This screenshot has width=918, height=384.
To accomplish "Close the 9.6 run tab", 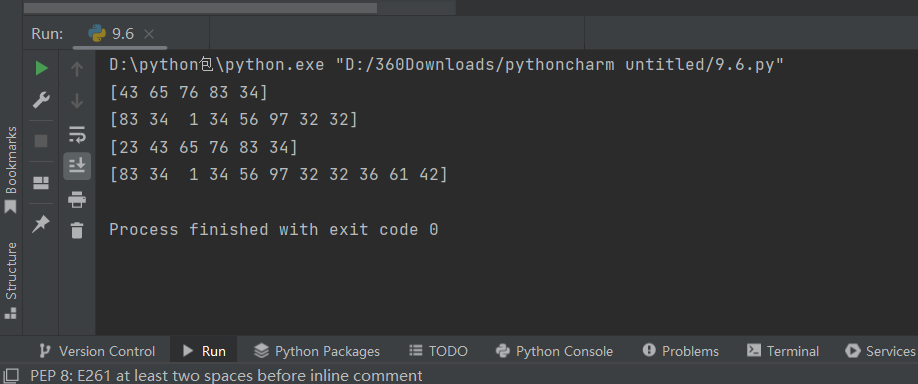I will 149,34.
